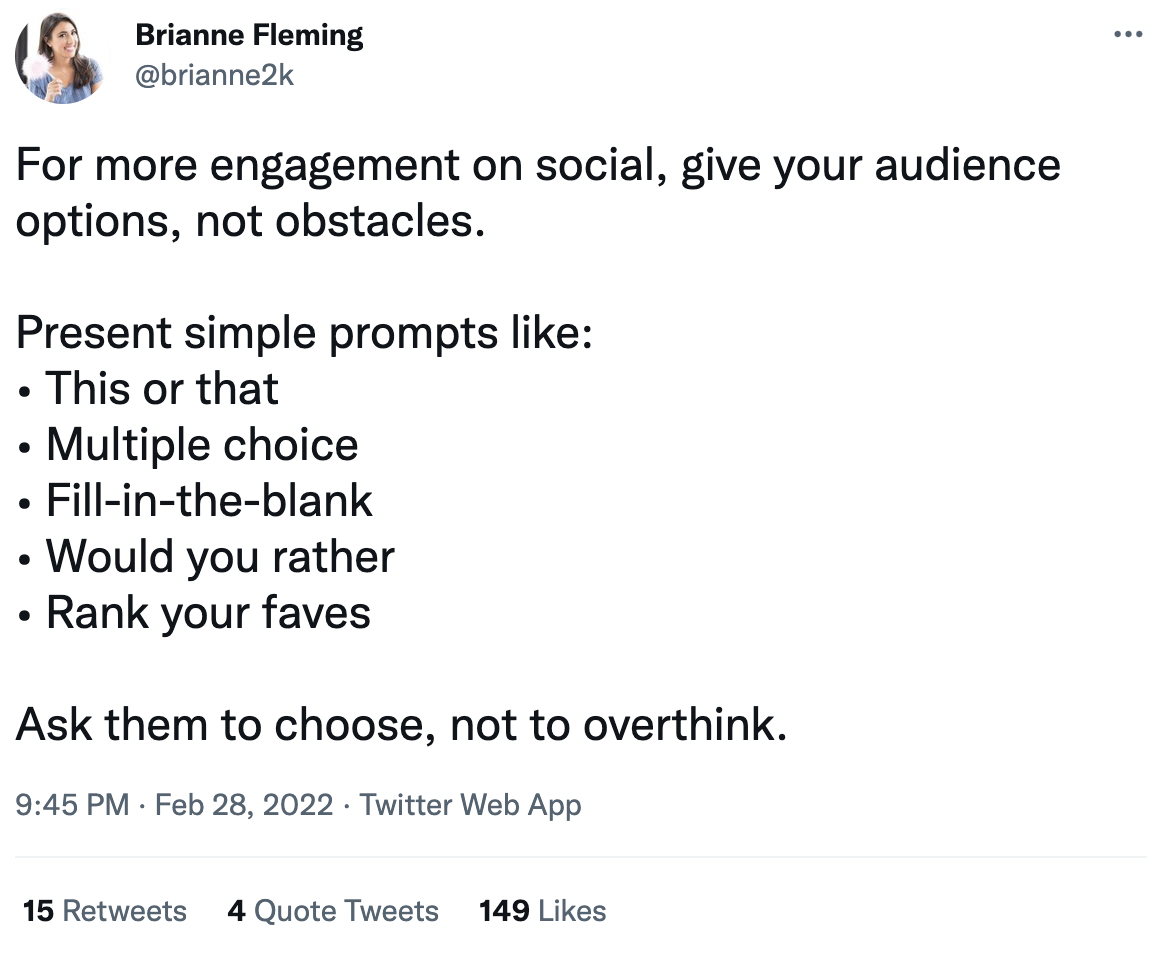The width and height of the screenshot is (1170, 956).
Task: Click the @brianne2k handle
Action: (x=214, y=76)
